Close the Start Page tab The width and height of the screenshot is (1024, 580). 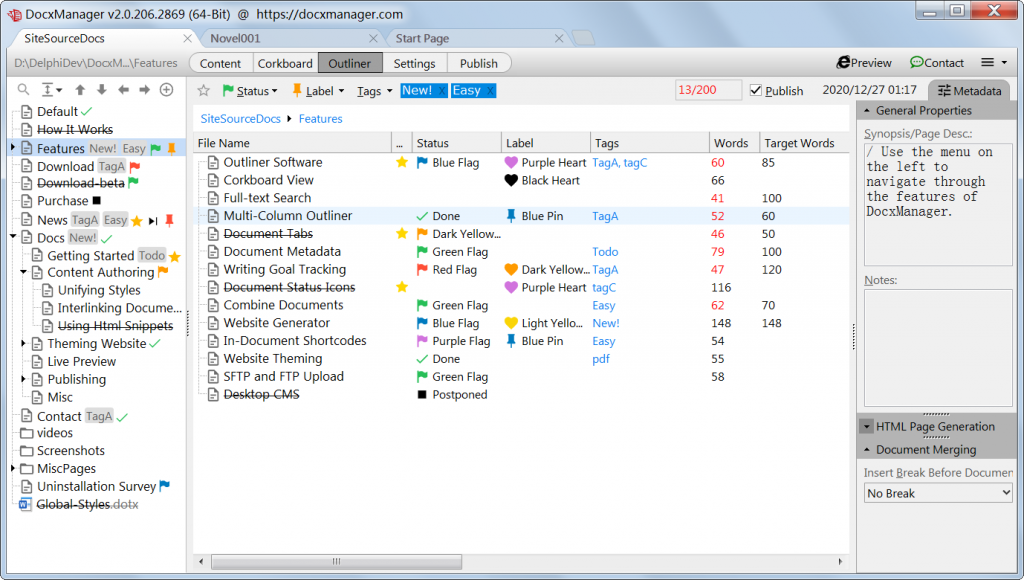(x=559, y=39)
